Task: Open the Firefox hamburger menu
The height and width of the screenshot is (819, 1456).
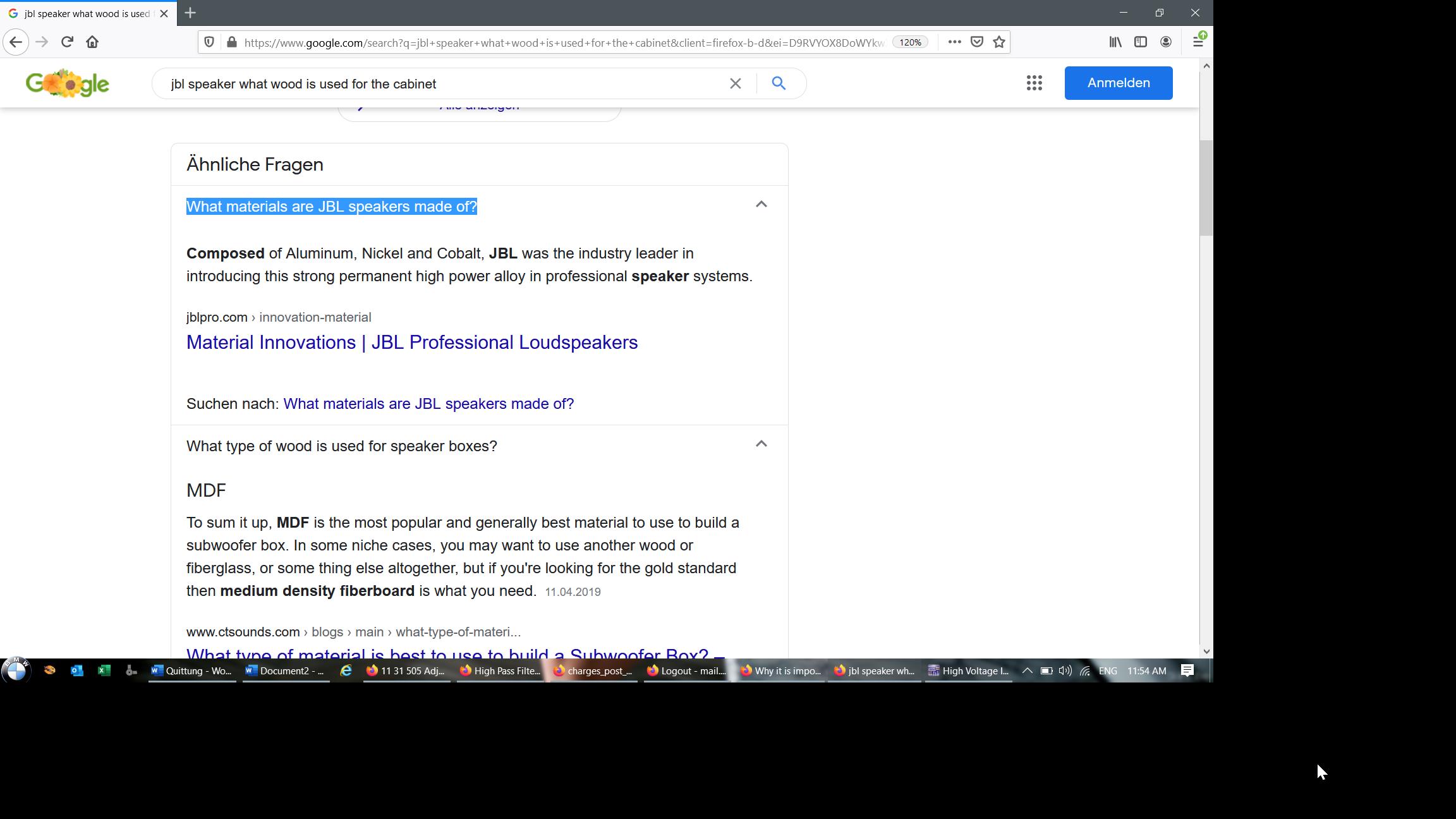Action: pos(1198,42)
